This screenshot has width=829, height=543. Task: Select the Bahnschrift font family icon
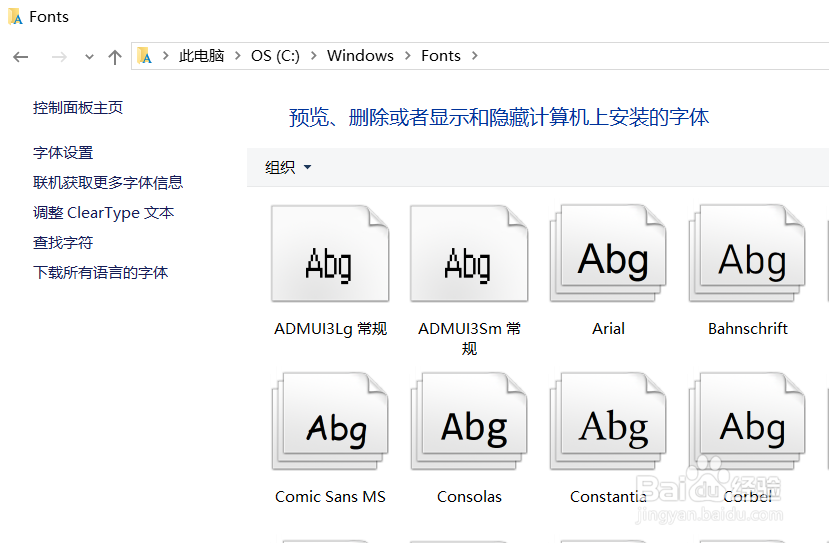pyautogui.click(x=748, y=254)
